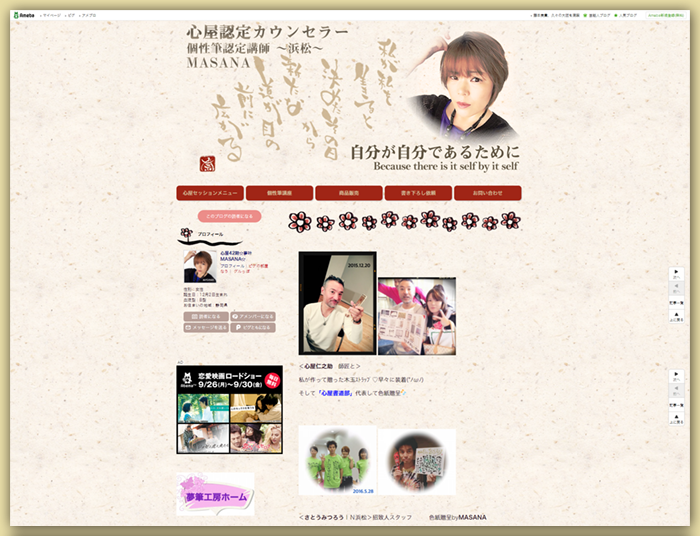Open the red ピグの部屋 link
This screenshot has height=536, width=700.
[x=258, y=266]
